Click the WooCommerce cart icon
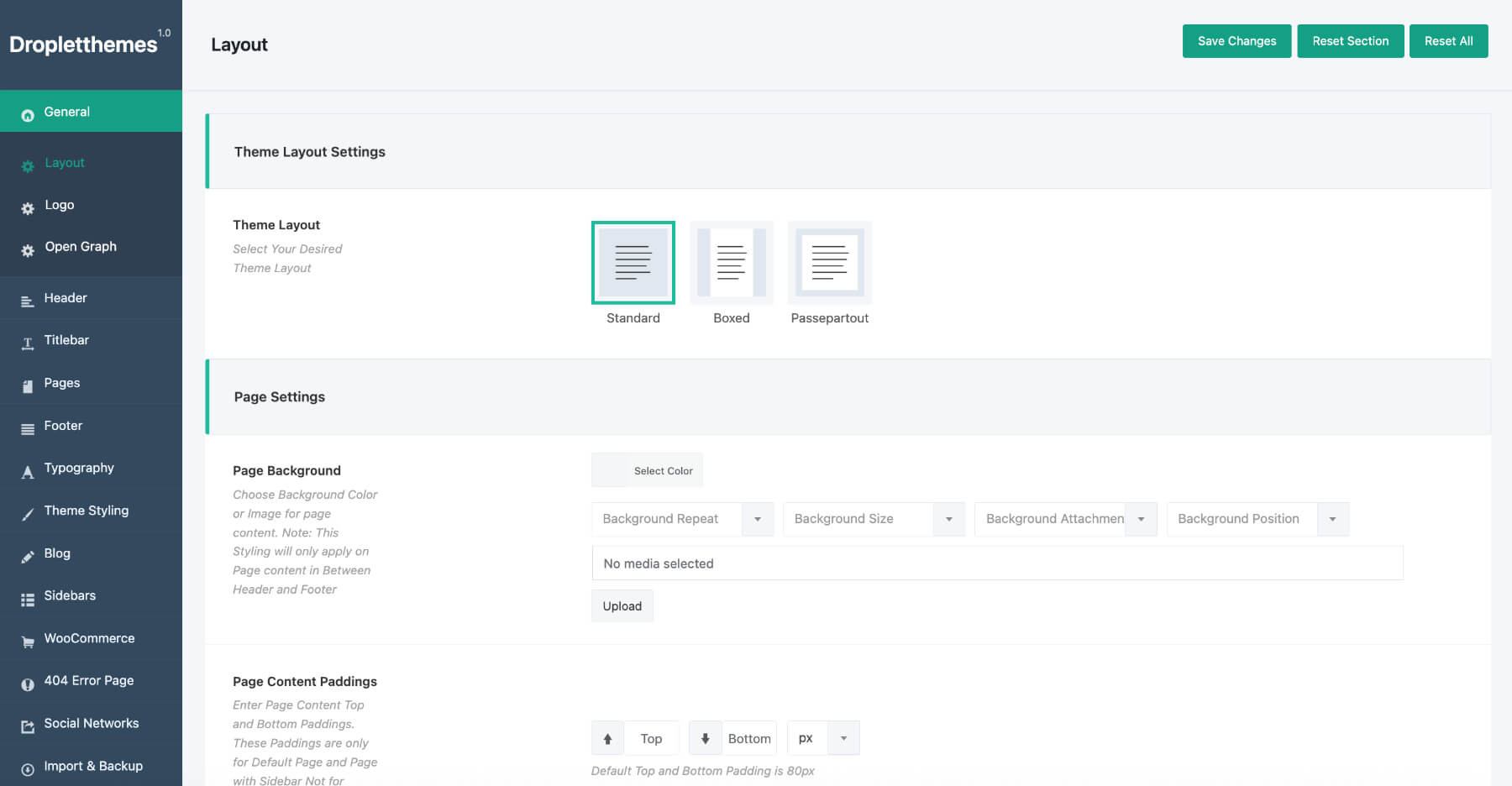1512x786 pixels. point(28,641)
